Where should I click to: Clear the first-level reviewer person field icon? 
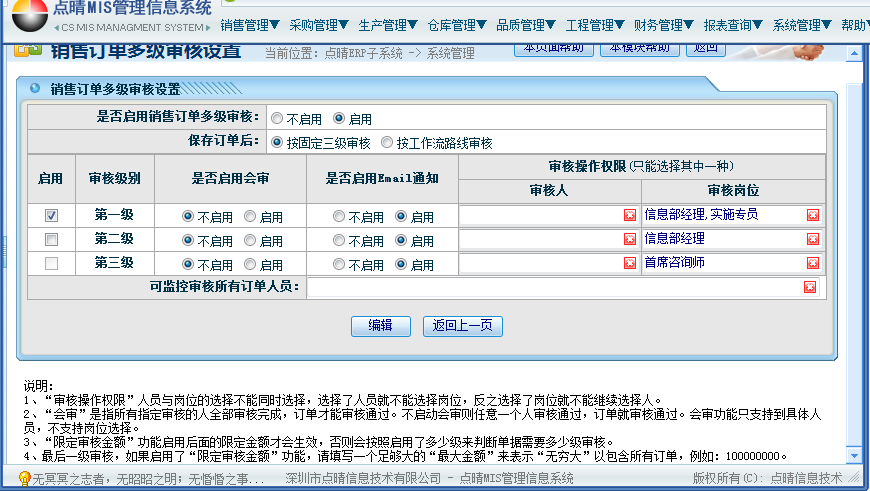click(629, 215)
